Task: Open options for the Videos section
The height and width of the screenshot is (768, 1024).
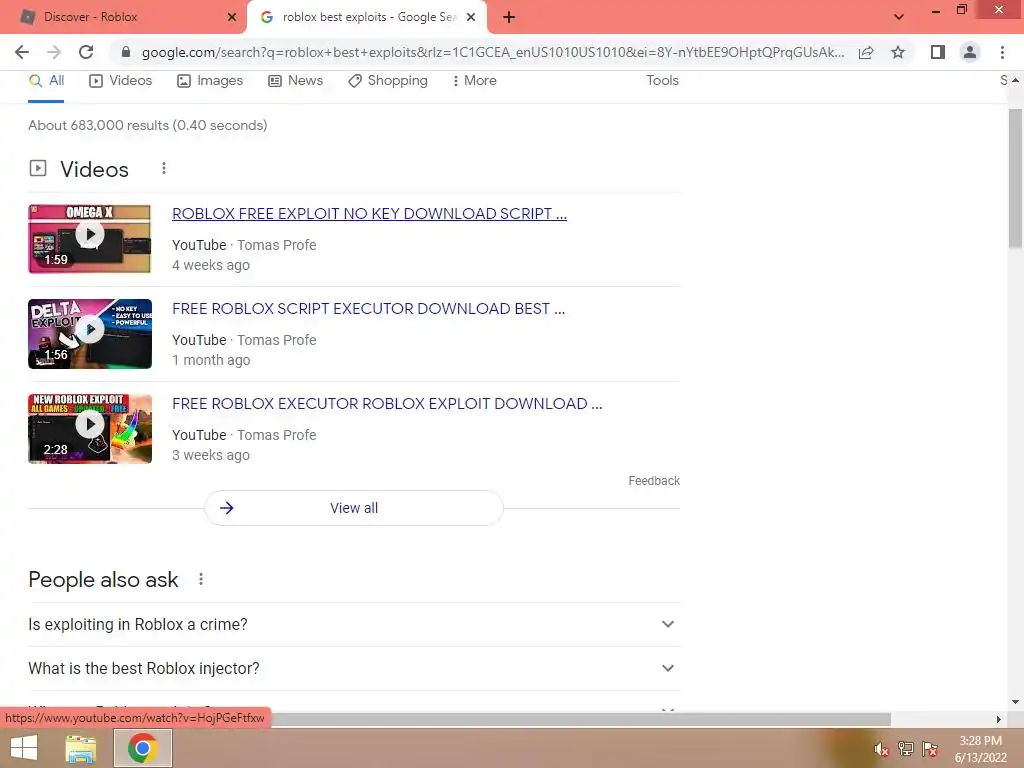Action: click(x=164, y=168)
